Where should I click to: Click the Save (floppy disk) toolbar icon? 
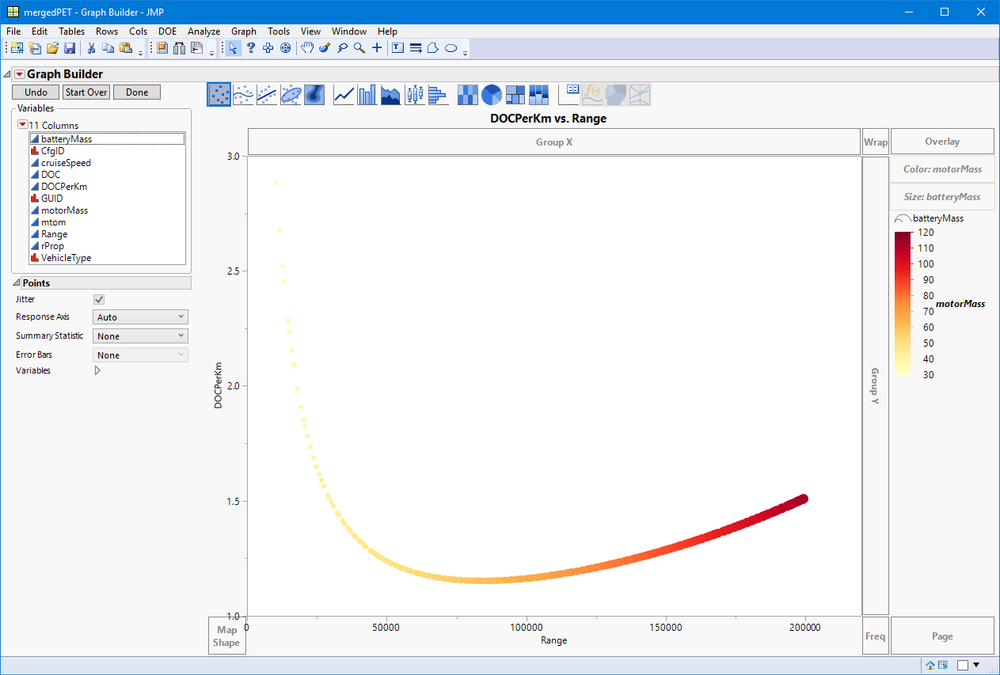(70, 48)
